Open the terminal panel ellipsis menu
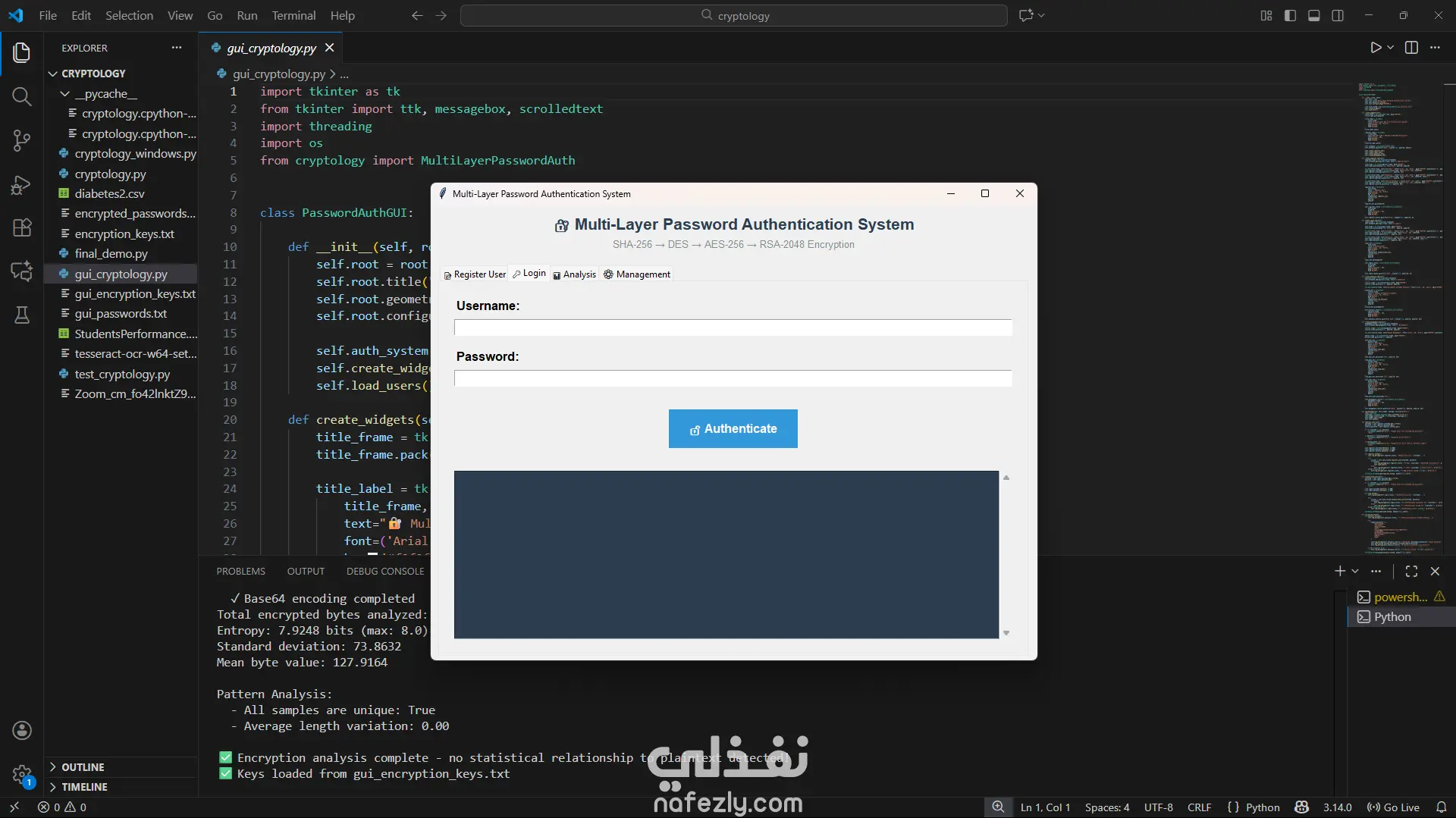This screenshot has height=818, width=1456. pyautogui.click(x=1376, y=571)
